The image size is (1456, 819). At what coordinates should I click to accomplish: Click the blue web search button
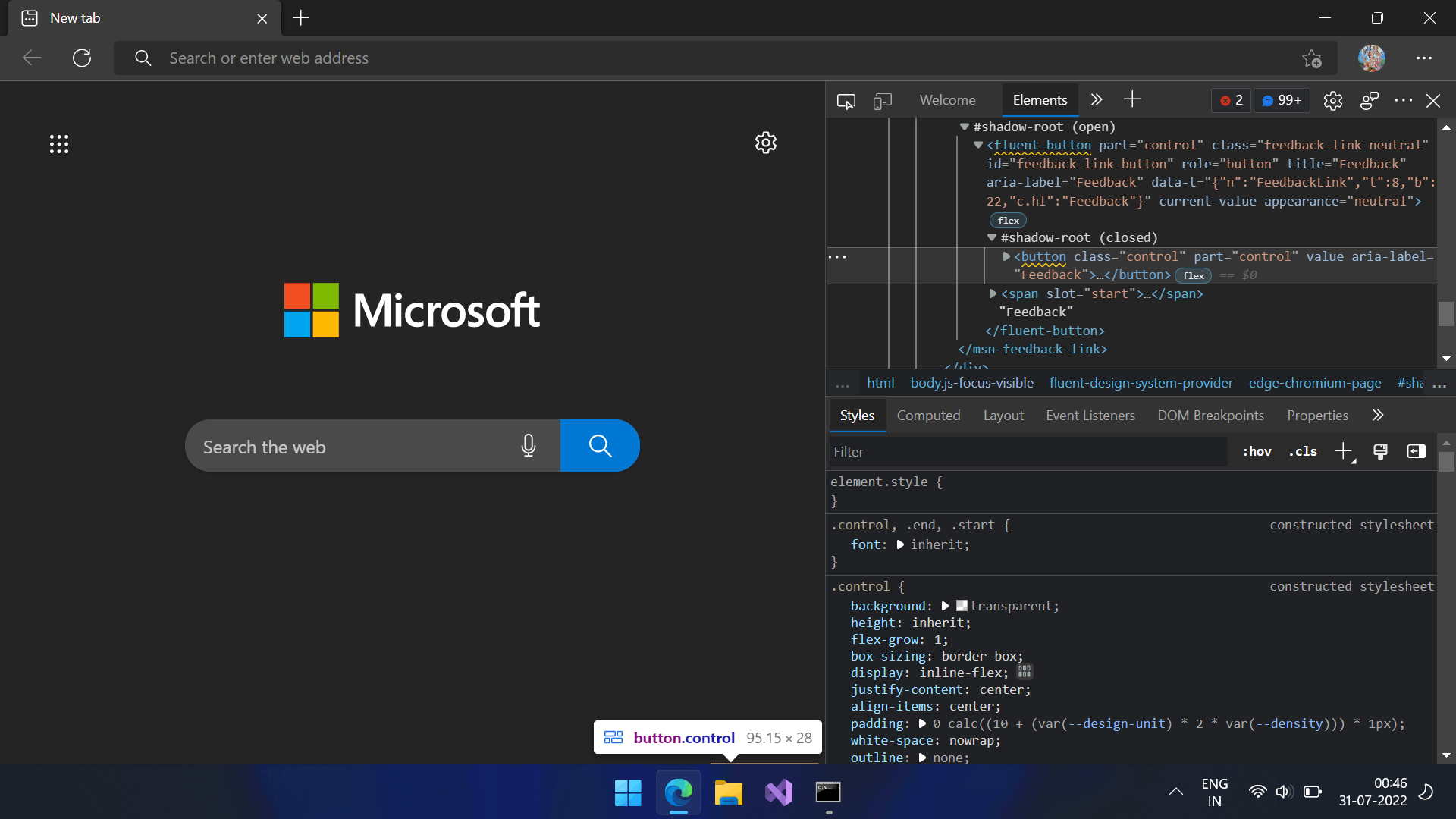(600, 446)
